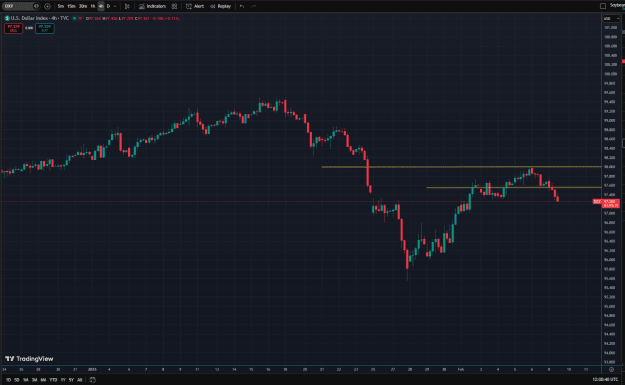Open the DXY symbol search box

tap(21, 6)
